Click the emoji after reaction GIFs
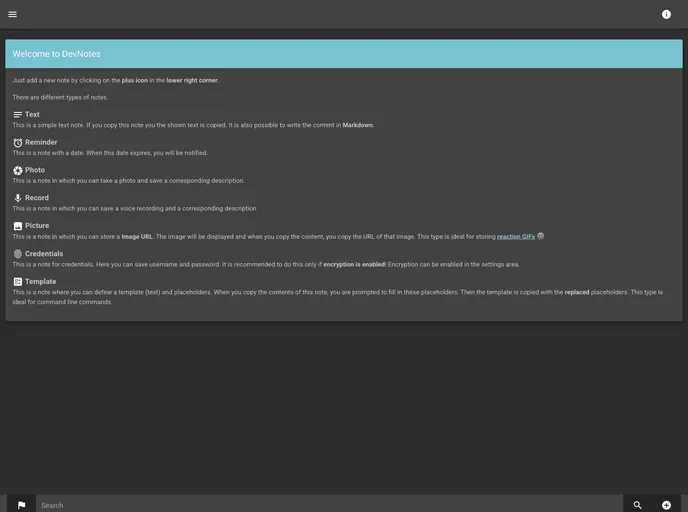The width and height of the screenshot is (688, 512). 541,236
